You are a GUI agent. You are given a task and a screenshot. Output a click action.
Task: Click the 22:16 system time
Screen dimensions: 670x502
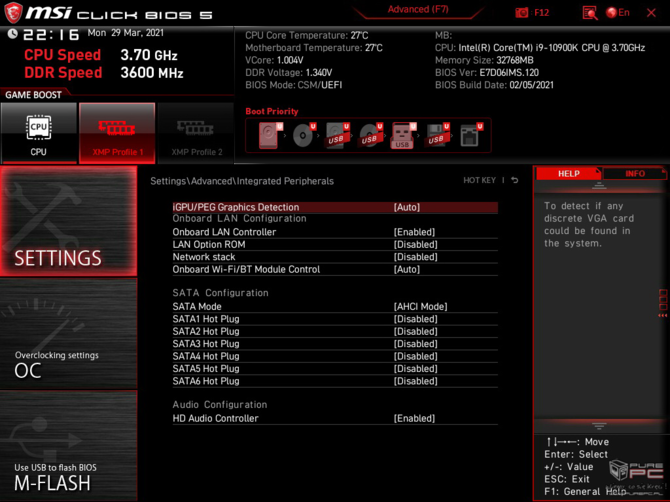[51, 34]
